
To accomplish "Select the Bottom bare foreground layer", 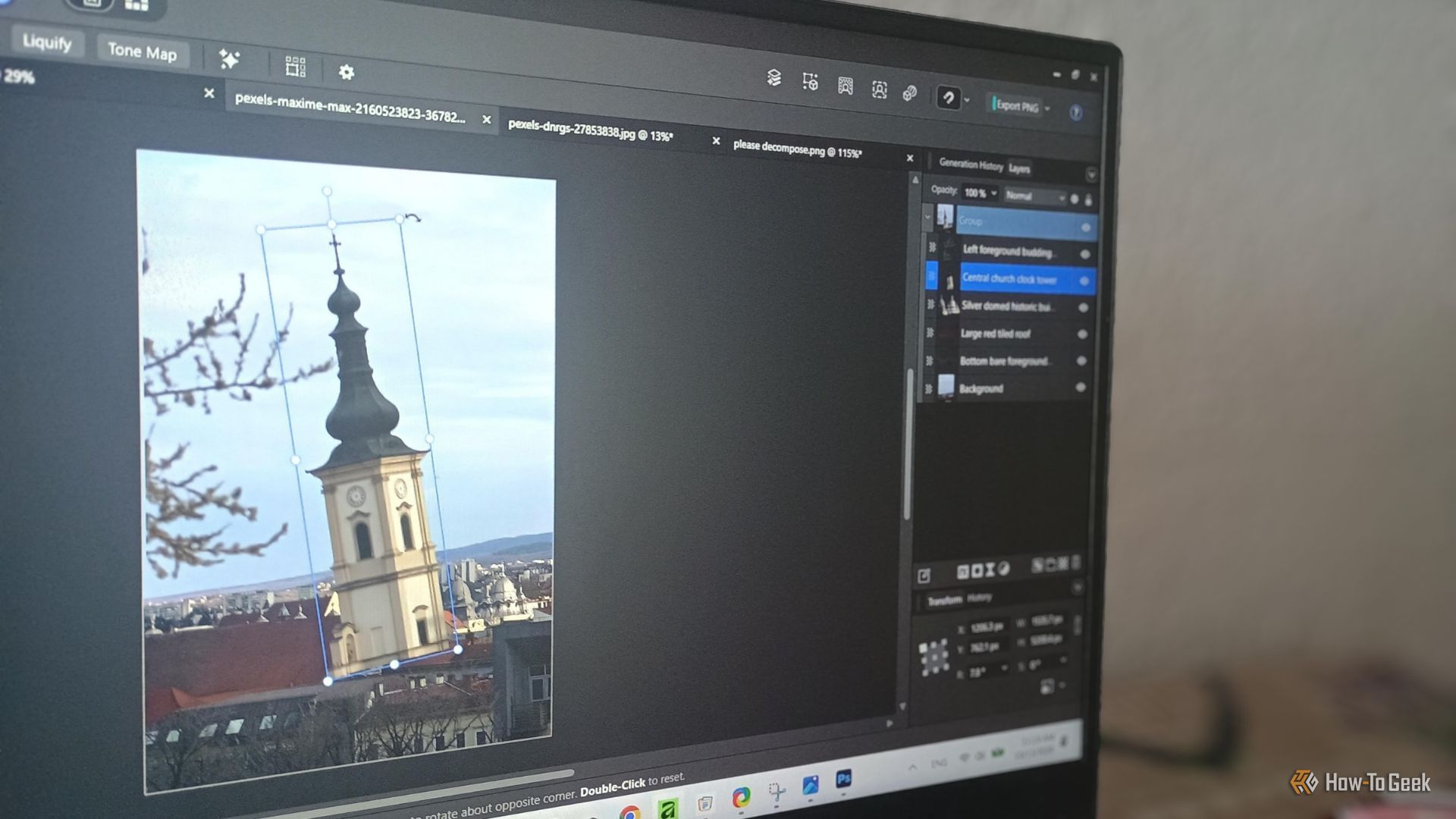I will coord(1007,361).
